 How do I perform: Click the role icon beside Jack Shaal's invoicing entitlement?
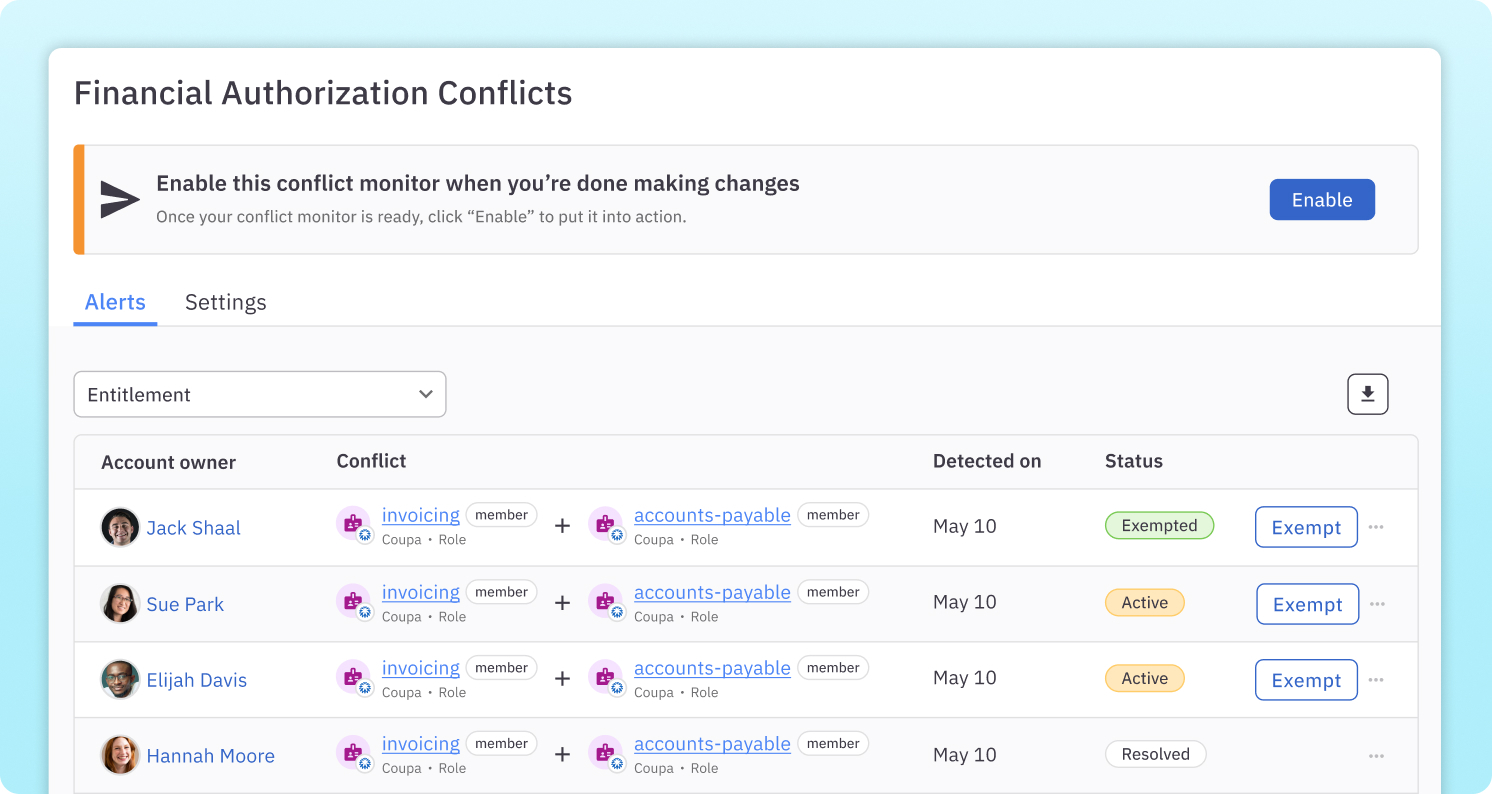pos(355,524)
